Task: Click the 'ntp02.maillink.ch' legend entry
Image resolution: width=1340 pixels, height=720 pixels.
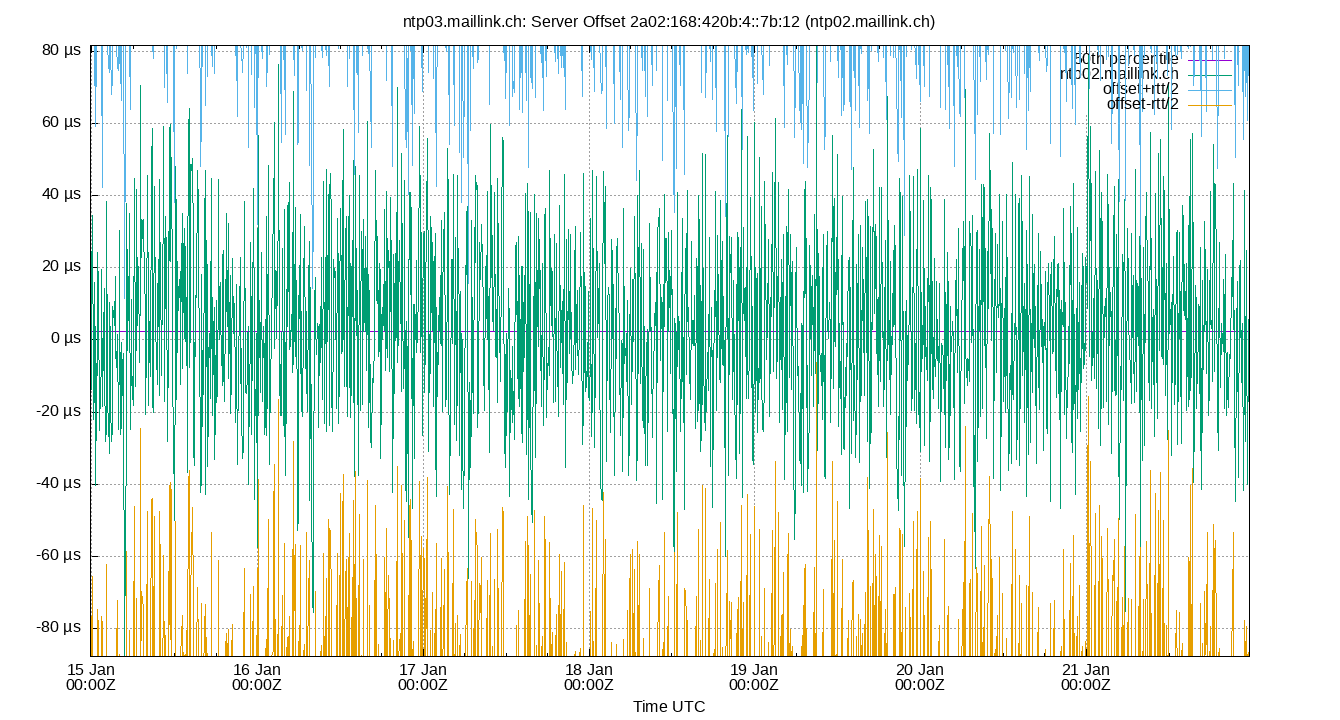Action: pyautogui.click(x=1119, y=74)
